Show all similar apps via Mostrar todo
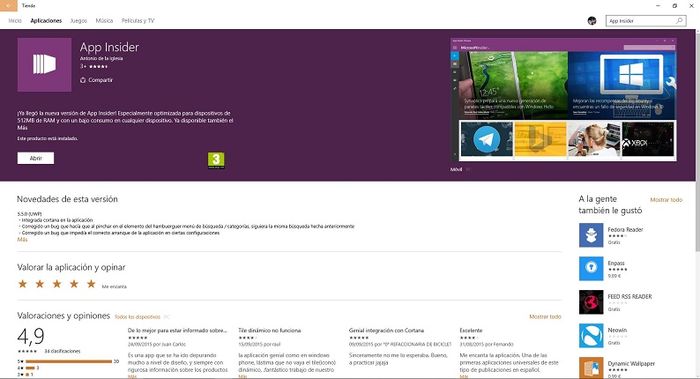Image resolution: width=700 pixels, height=379 pixels. point(666,200)
